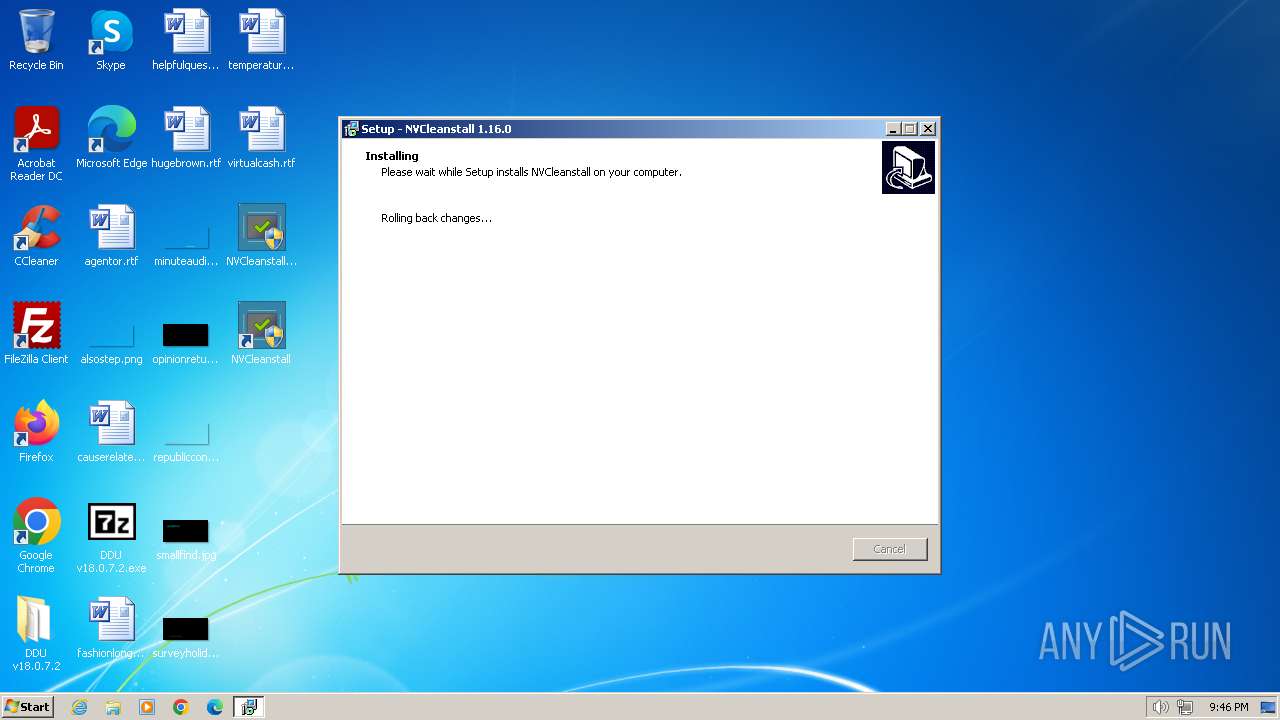Viewport: 1280px width, 720px height.
Task: Select the causerelate... Word document icon
Action: [x=111, y=432]
